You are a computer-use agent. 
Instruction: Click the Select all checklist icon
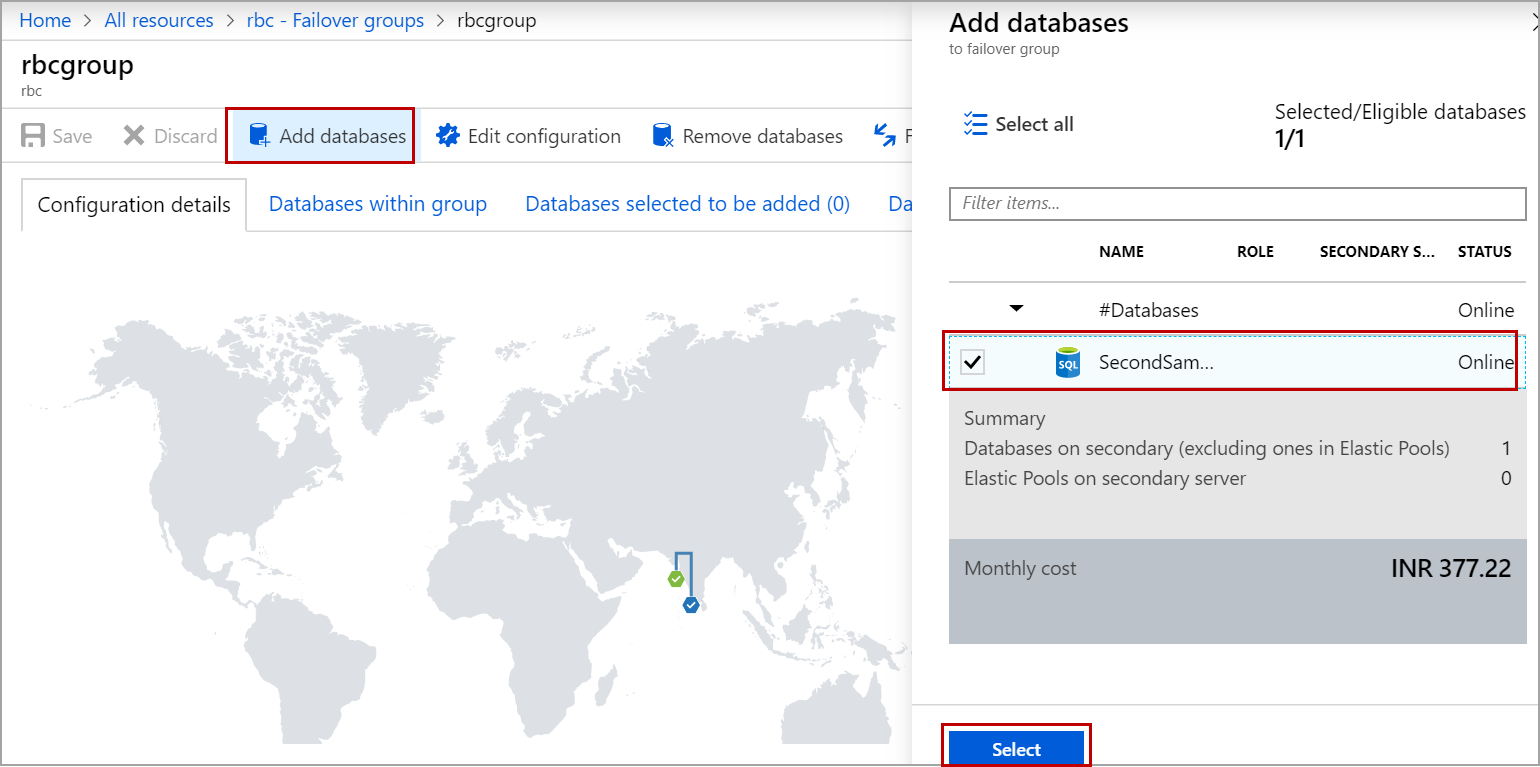[x=975, y=124]
